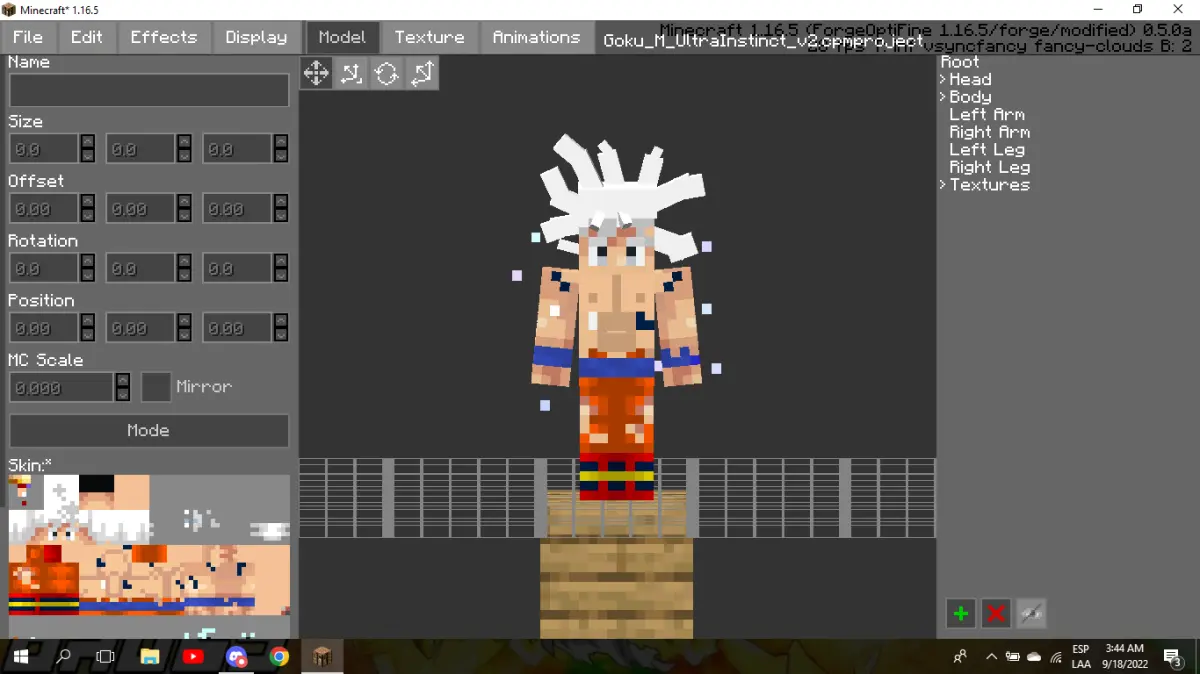Click the Name text field
Image resolution: width=1200 pixels, height=674 pixels.
(x=149, y=90)
